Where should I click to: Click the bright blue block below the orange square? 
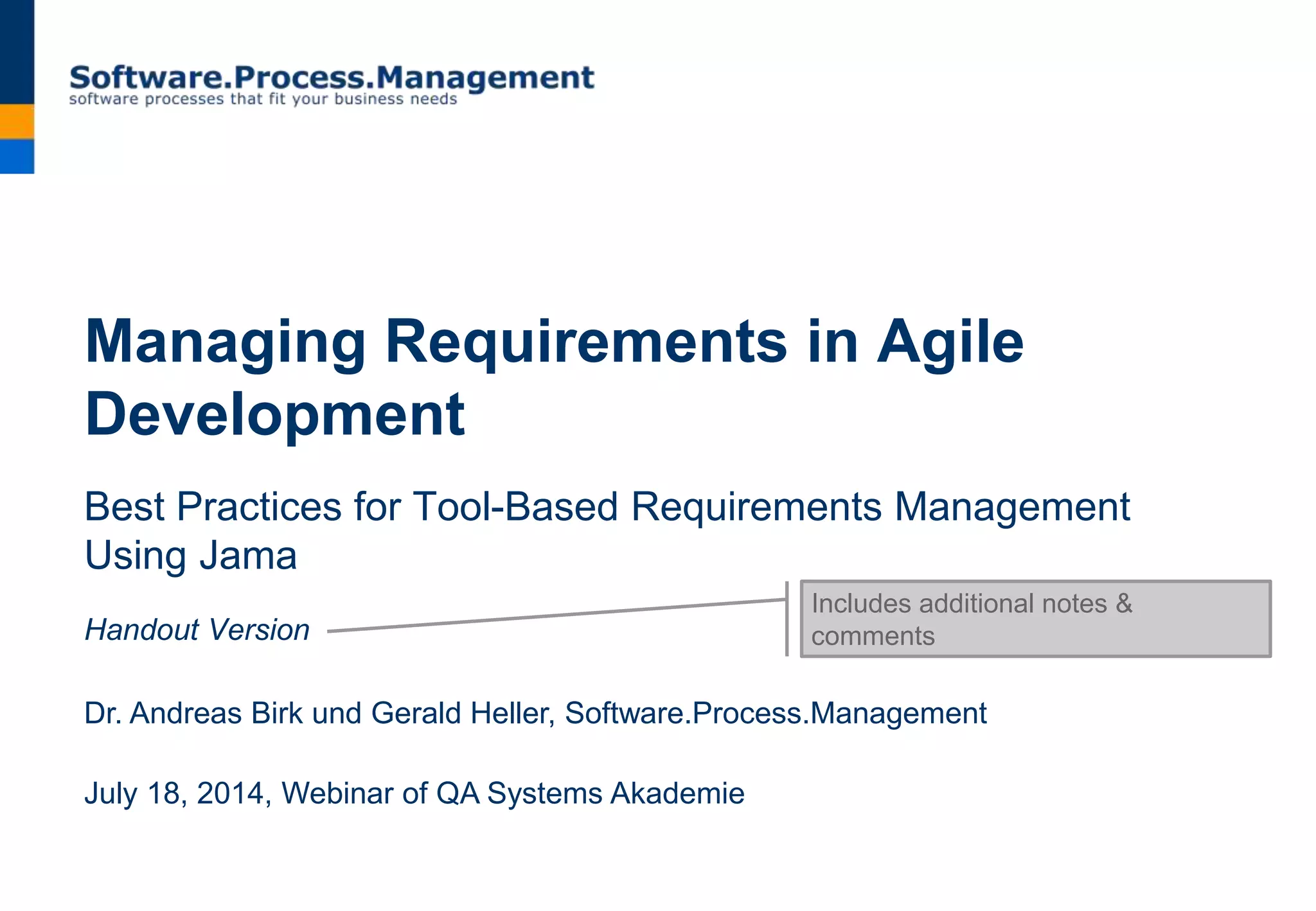click(17, 156)
